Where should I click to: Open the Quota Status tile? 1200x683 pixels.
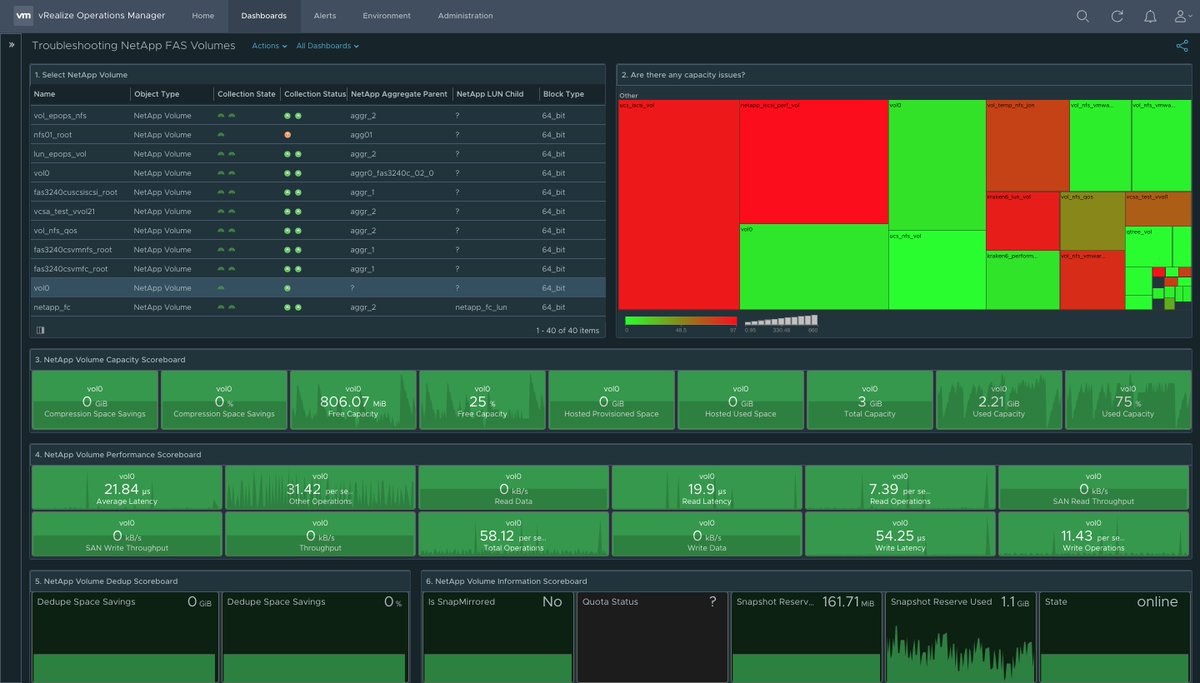[652, 637]
